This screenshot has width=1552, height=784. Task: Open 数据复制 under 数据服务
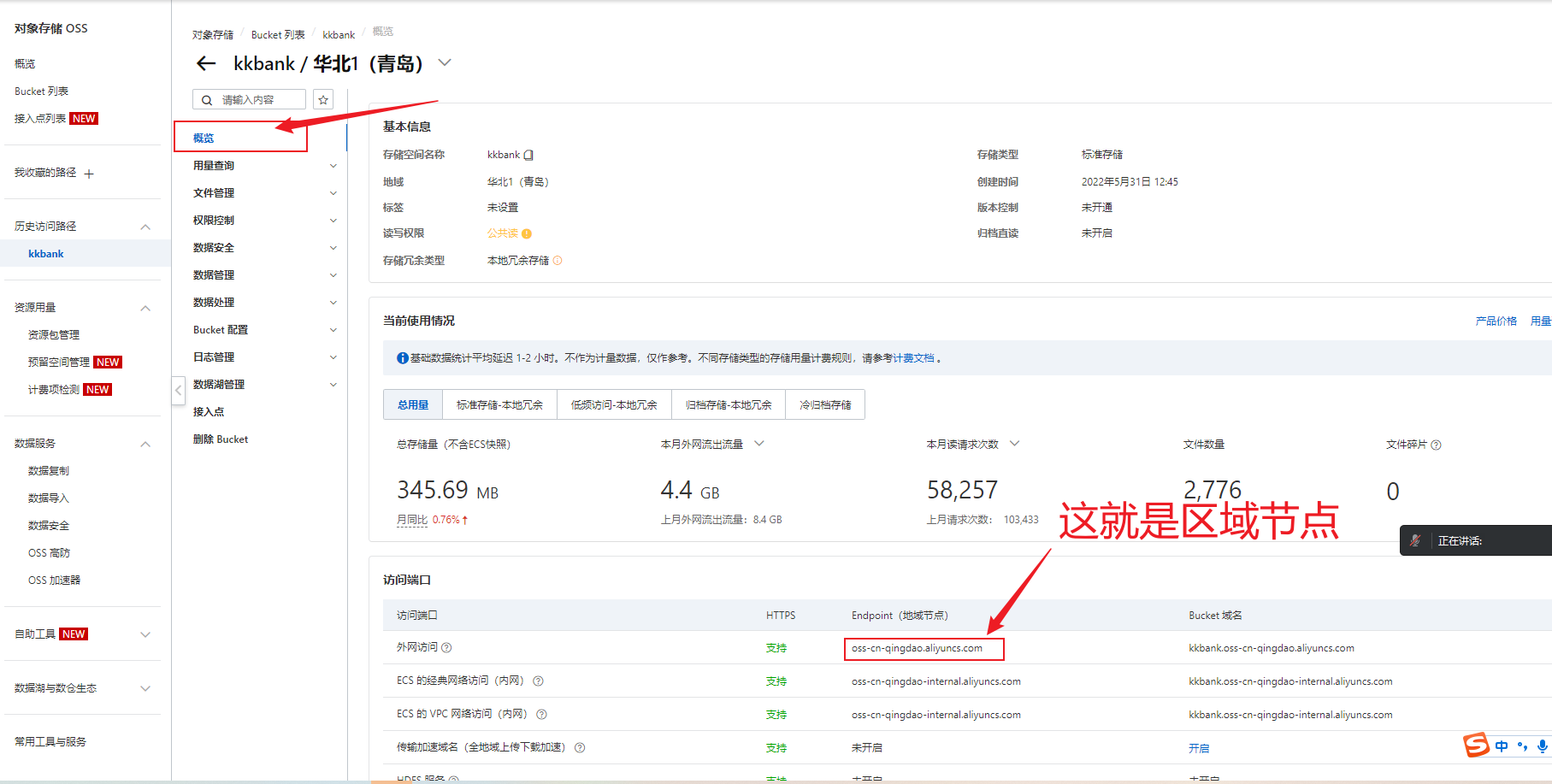pyautogui.click(x=49, y=471)
